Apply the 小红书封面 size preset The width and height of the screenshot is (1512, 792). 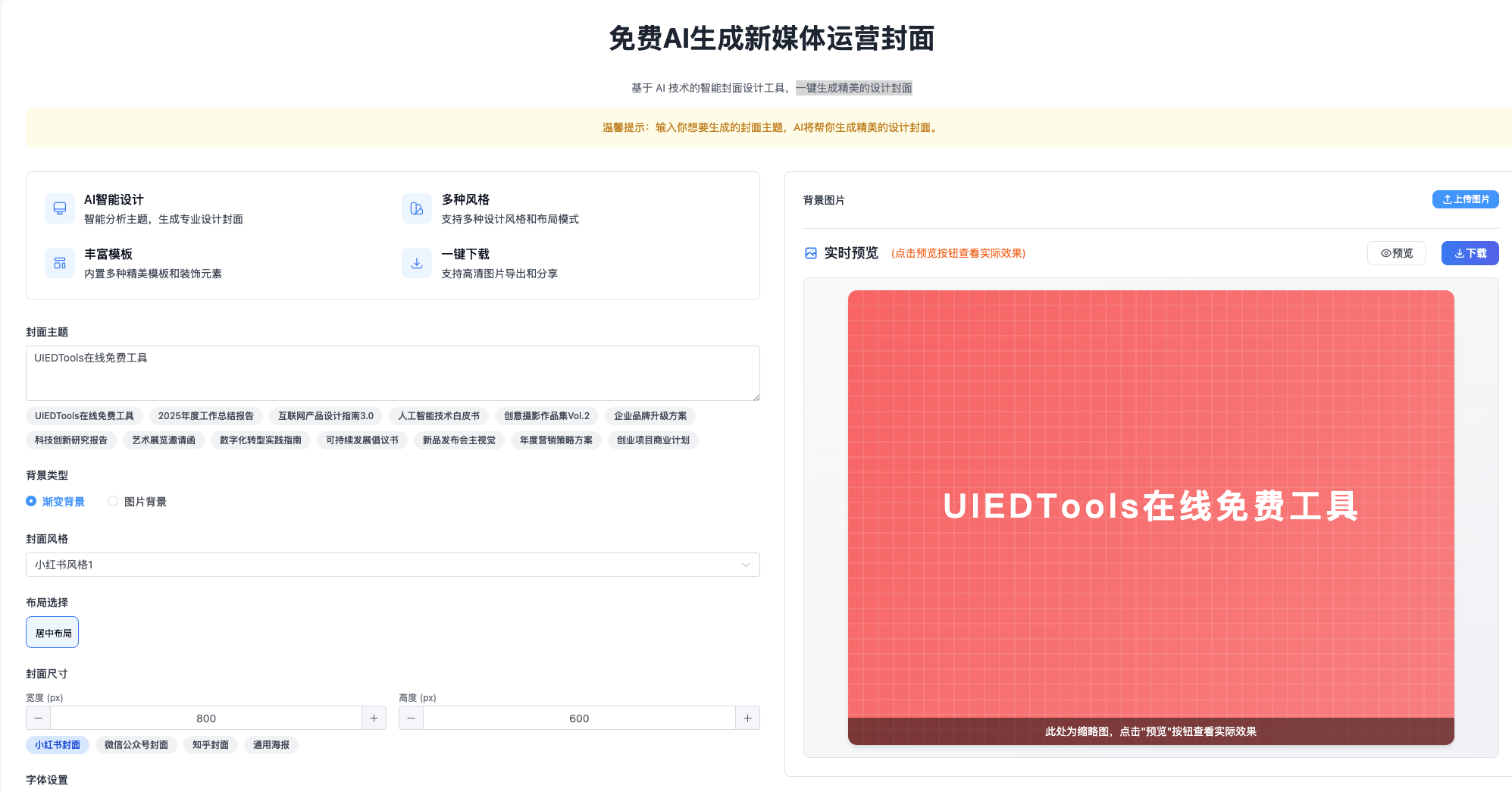coord(58,745)
